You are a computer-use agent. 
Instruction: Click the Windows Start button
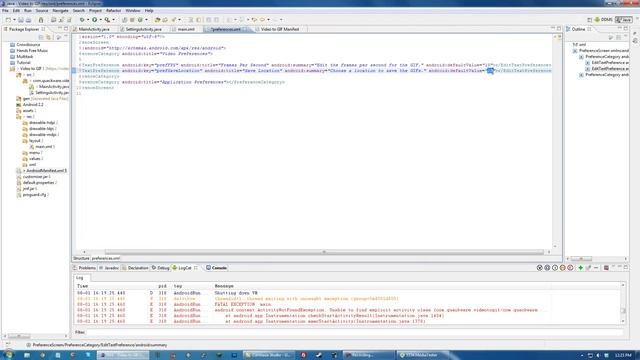tap(8, 355)
